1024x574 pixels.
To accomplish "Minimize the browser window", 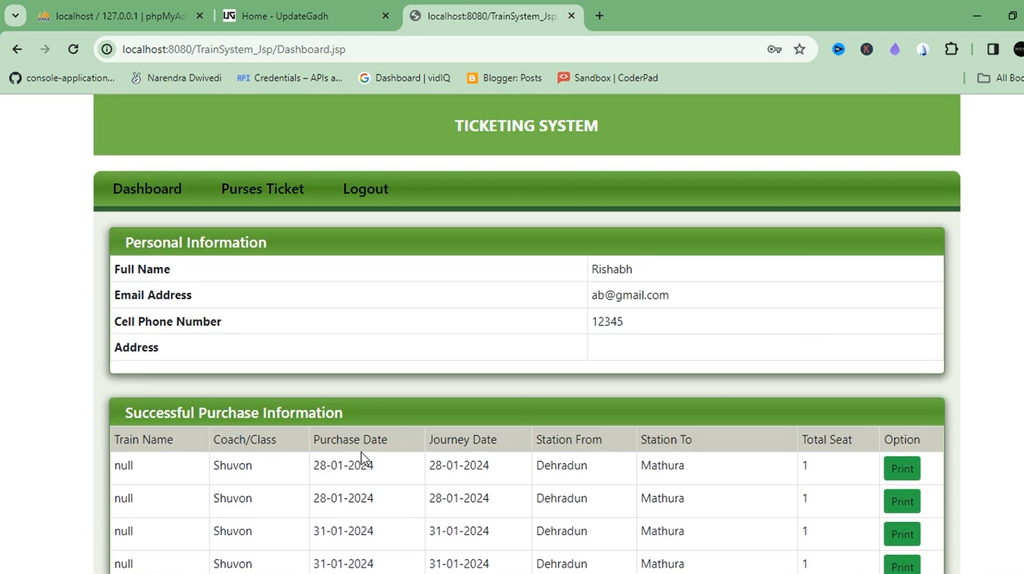I will tap(977, 16).
